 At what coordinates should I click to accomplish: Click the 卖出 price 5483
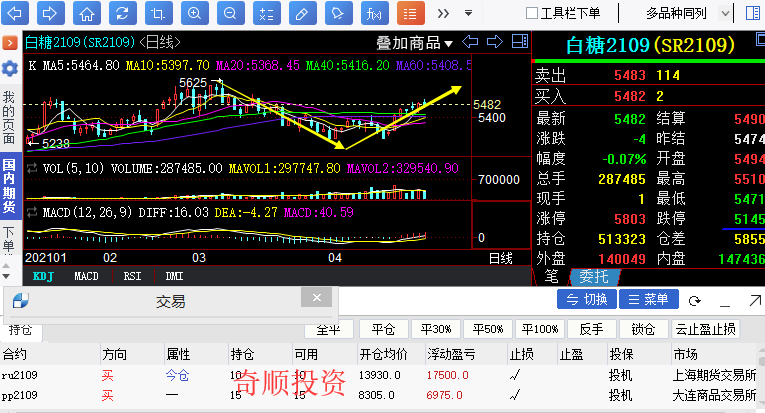pyautogui.click(x=630, y=75)
